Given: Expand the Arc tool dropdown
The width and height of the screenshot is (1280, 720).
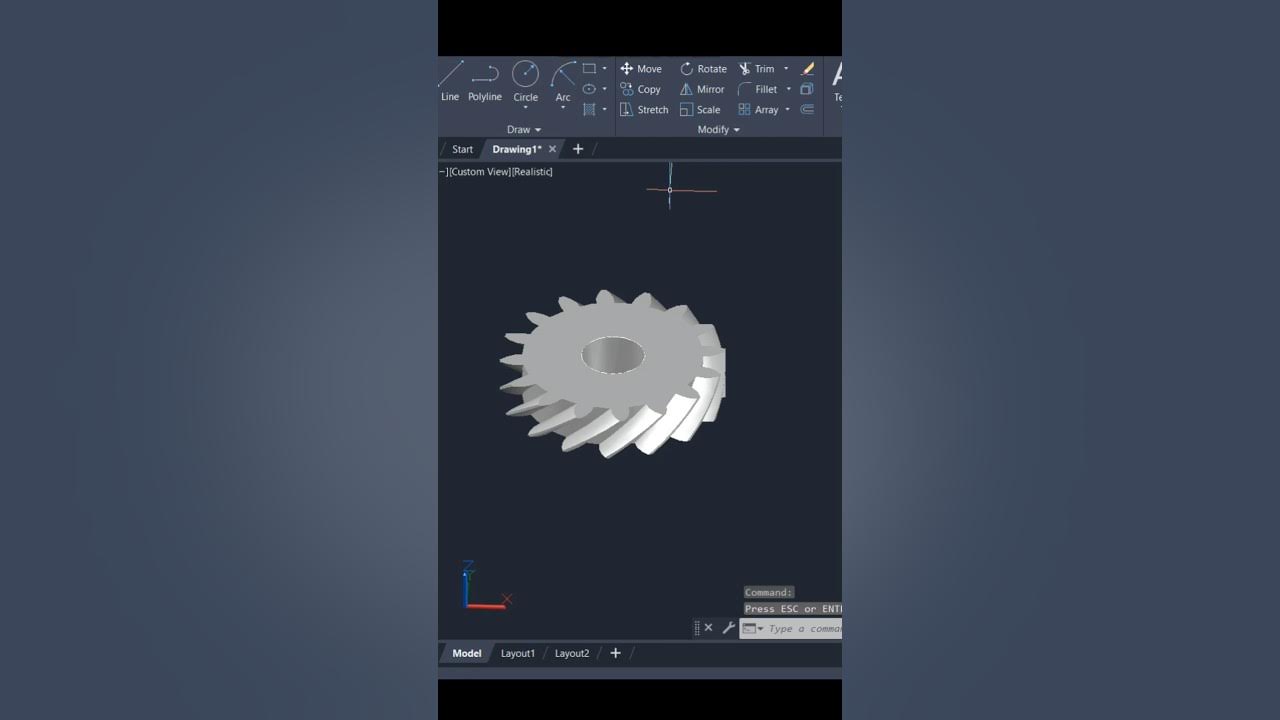Looking at the screenshot, I should 563,108.
